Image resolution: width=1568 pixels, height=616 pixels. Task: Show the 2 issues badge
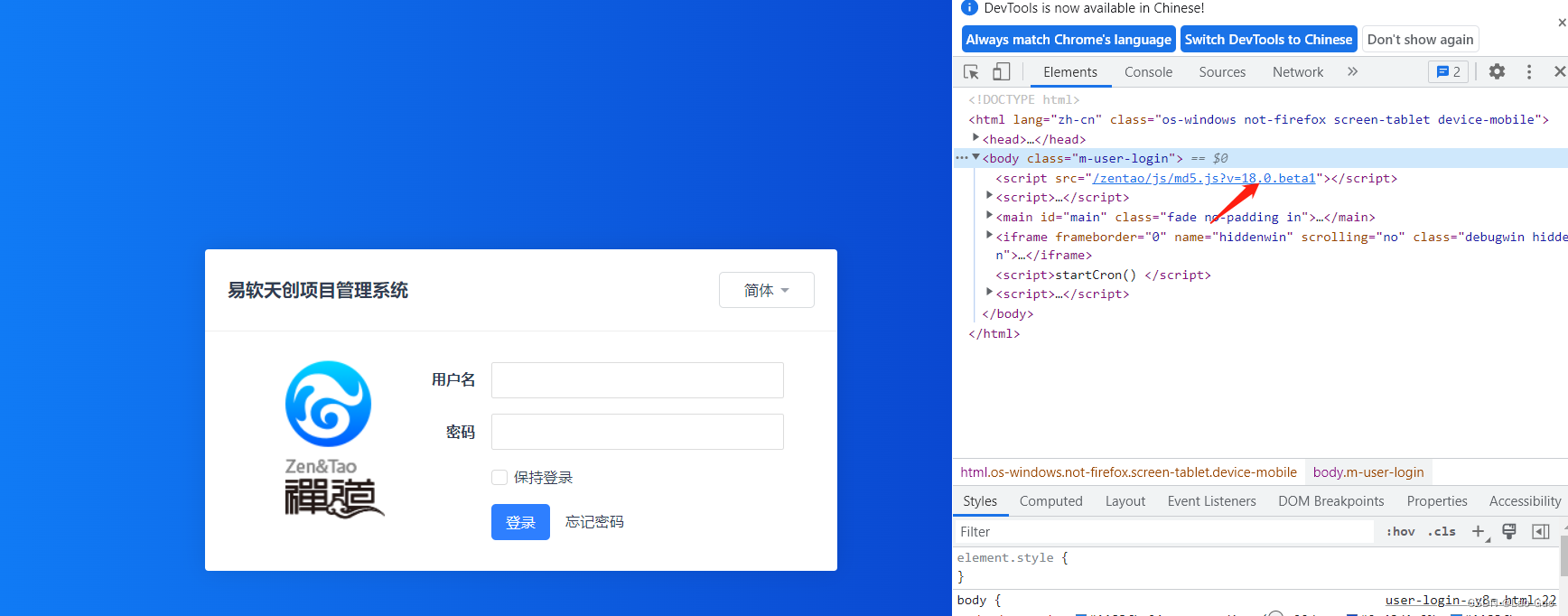pos(1448,71)
